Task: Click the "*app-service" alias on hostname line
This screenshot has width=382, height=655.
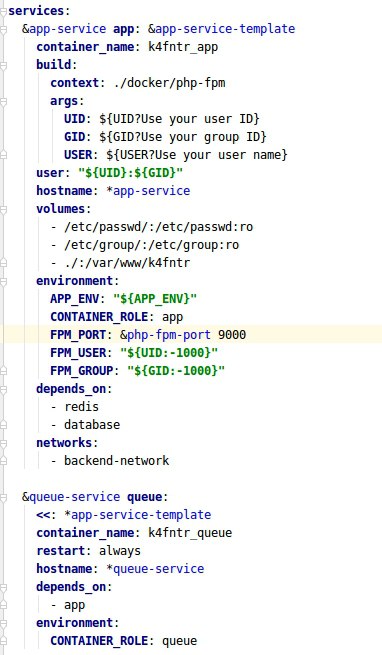Action: (x=148, y=191)
